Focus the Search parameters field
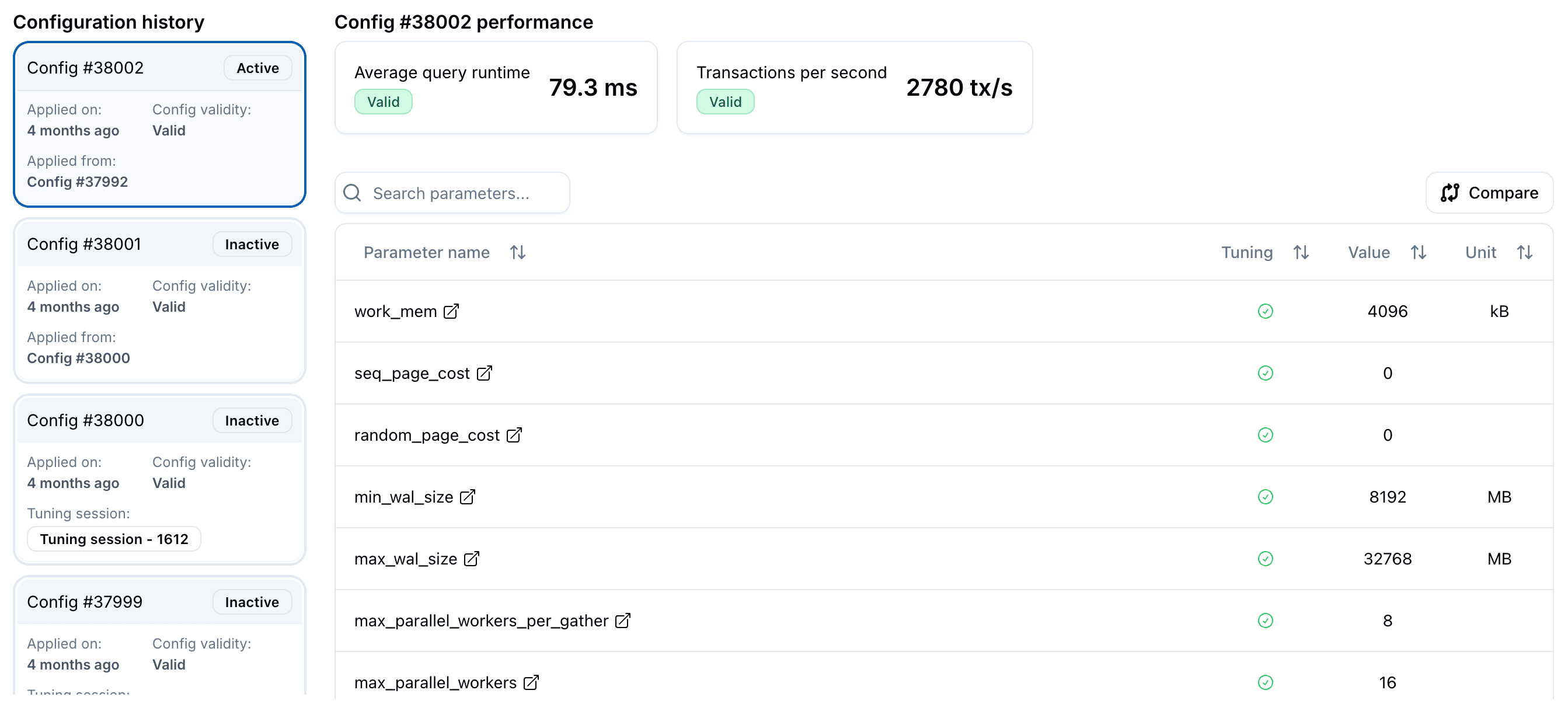 [x=462, y=193]
